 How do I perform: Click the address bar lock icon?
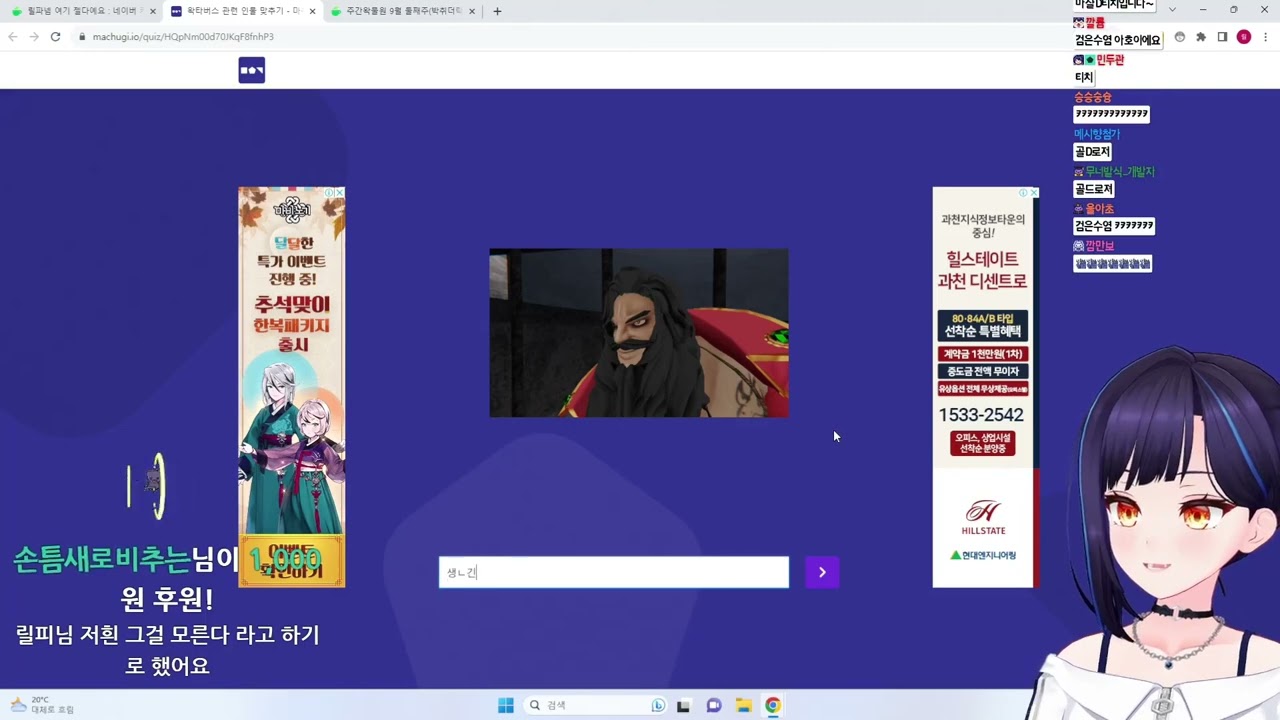(x=83, y=37)
